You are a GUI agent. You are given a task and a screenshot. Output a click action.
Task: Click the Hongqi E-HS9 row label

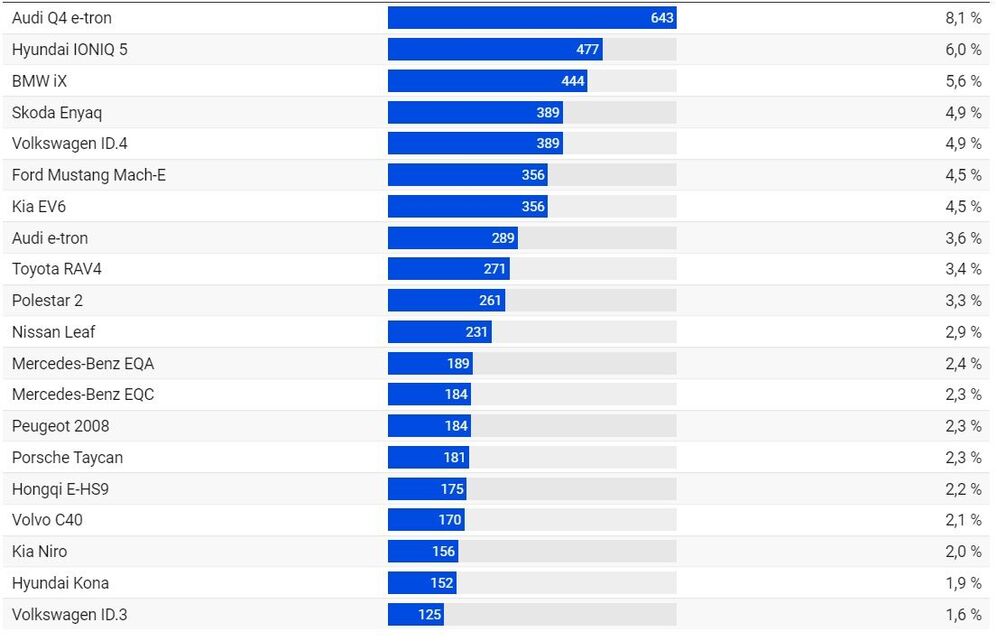pyautogui.click(x=59, y=489)
